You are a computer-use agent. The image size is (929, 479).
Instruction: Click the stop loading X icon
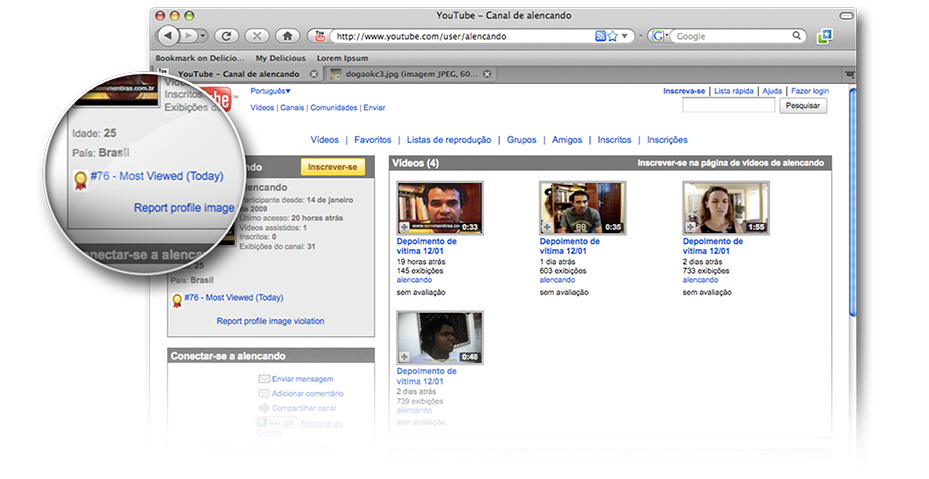(x=257, y=36)
